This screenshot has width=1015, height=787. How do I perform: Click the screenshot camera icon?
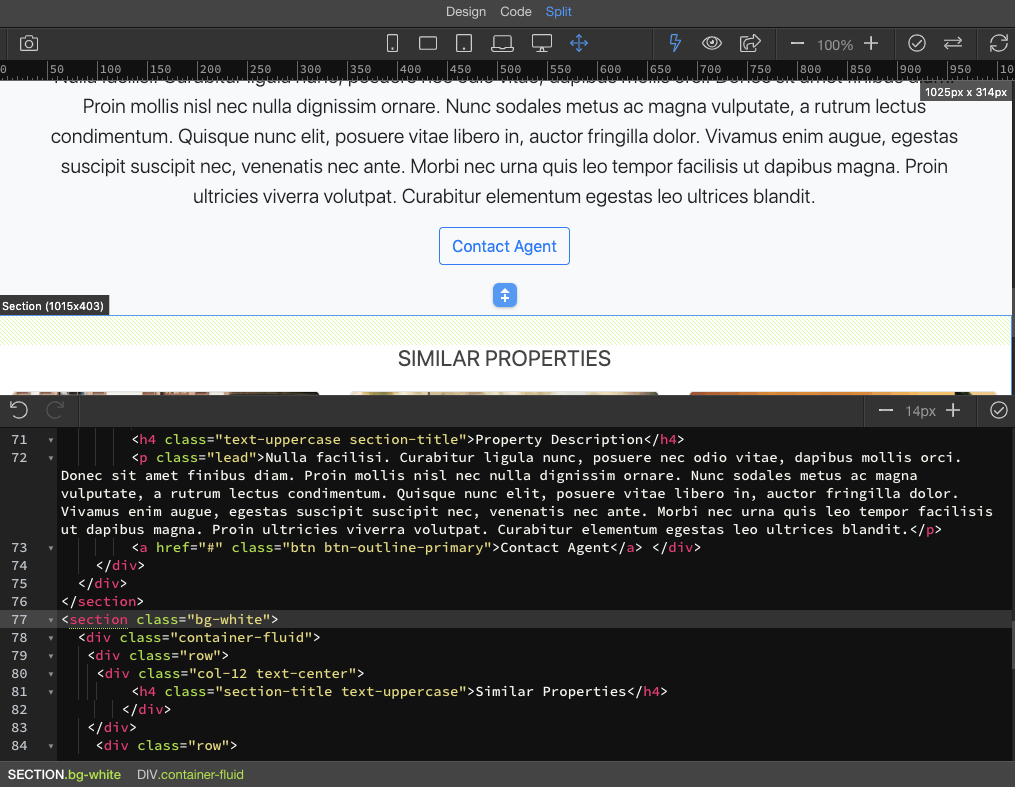[x=28, y=43]
